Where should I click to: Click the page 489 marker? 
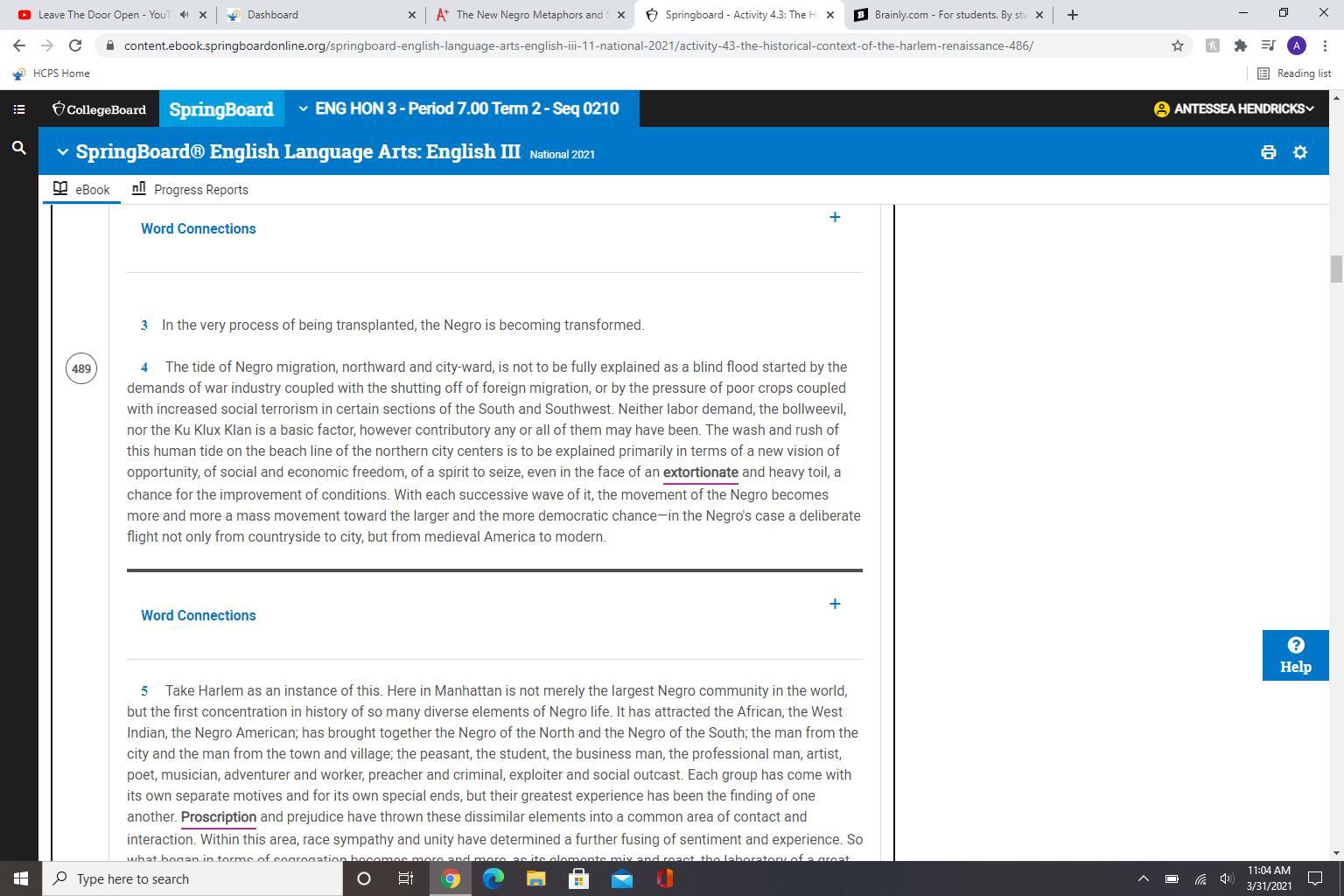pos(81,368)
